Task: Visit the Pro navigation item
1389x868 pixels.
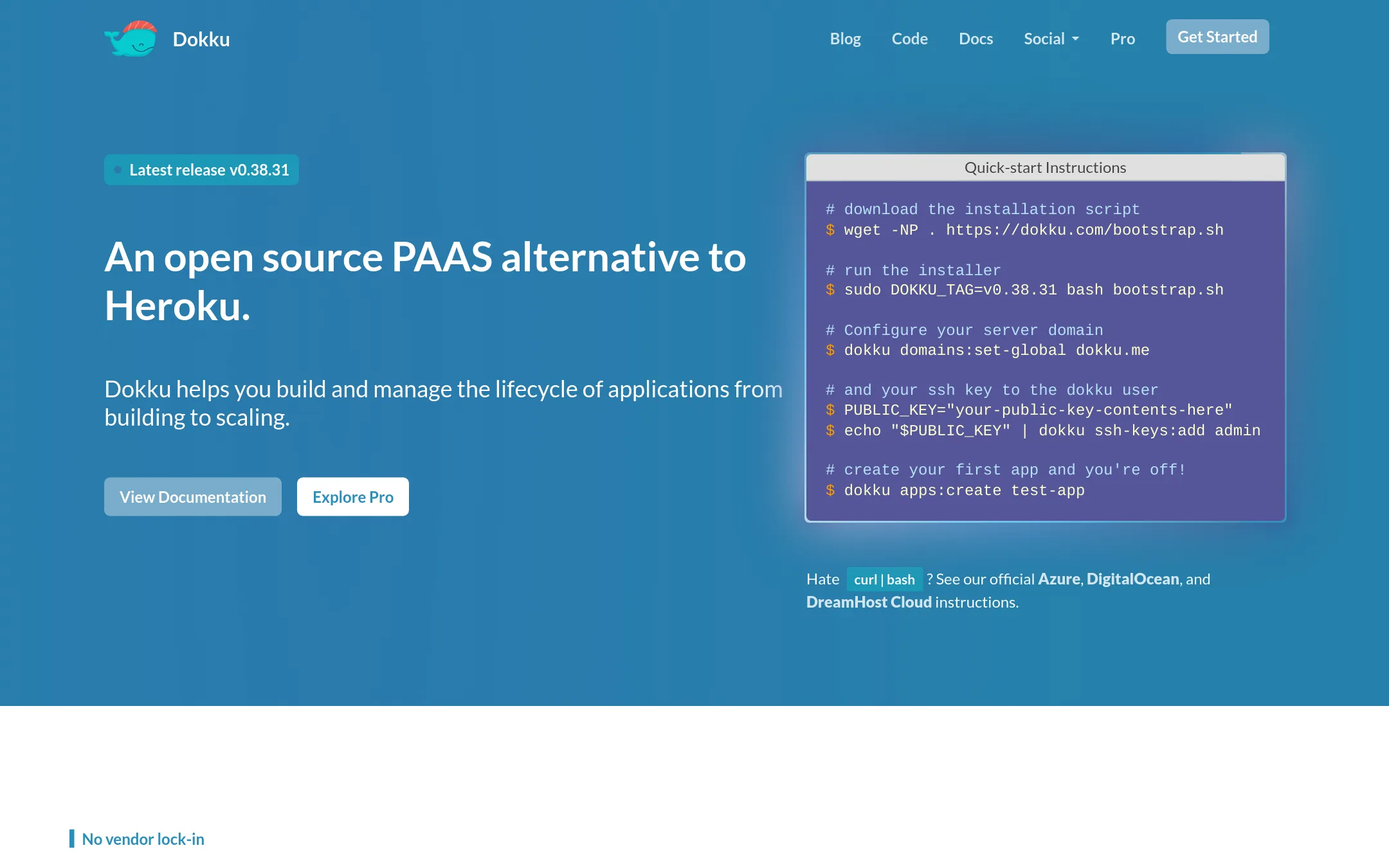Action: coord(1122,39)
